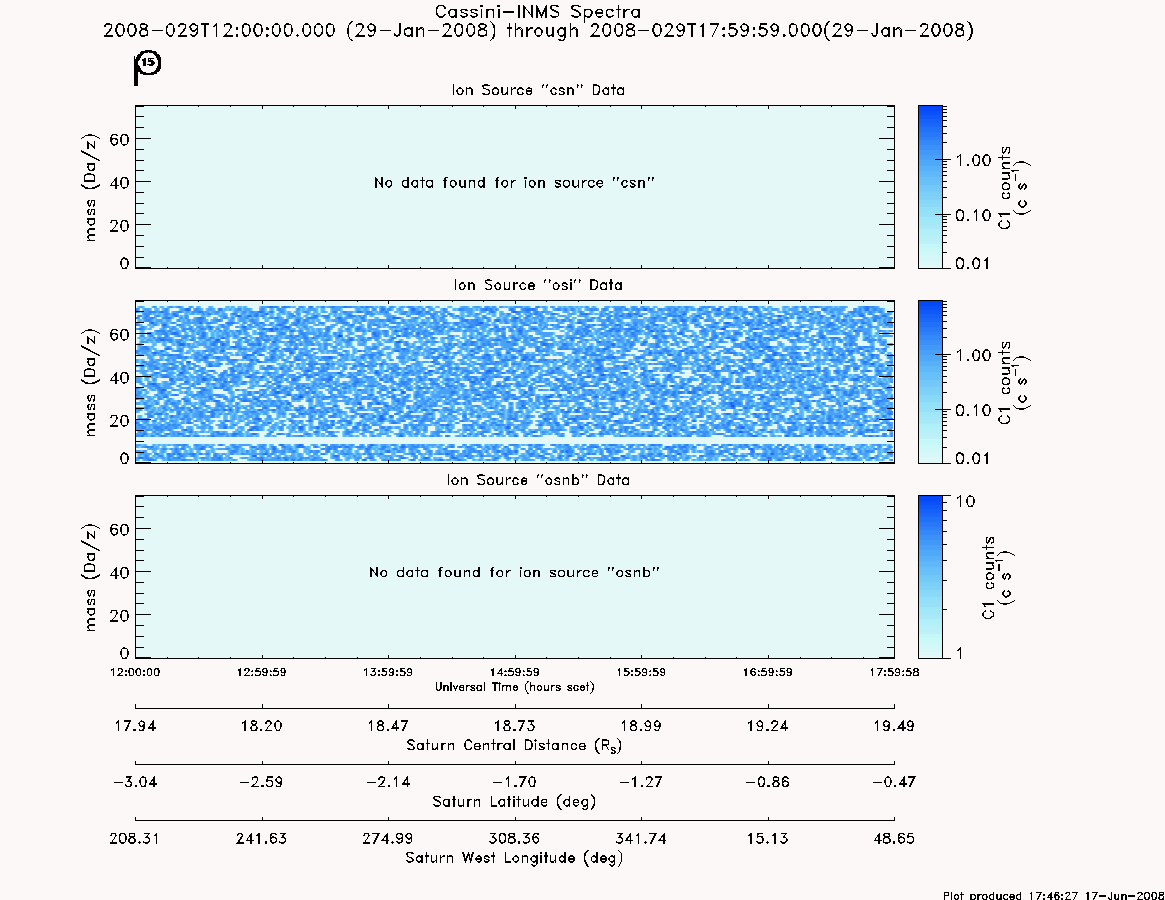Click the 18.99 distance value
The height and width of the screenshot is (900, 1165).
click(641, 726)
